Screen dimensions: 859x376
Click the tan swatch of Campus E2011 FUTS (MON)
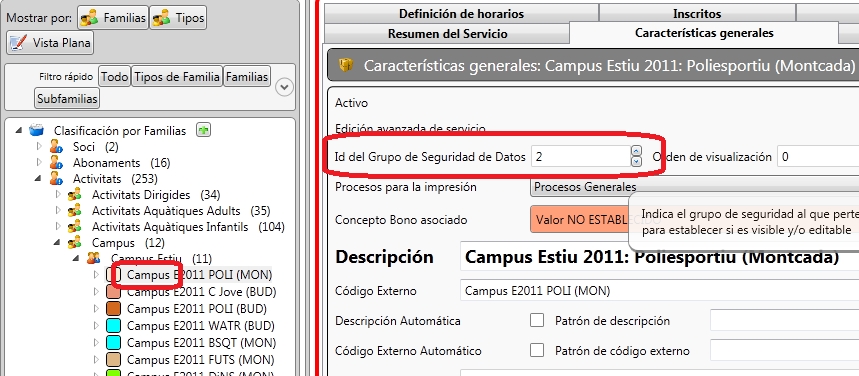113,360
